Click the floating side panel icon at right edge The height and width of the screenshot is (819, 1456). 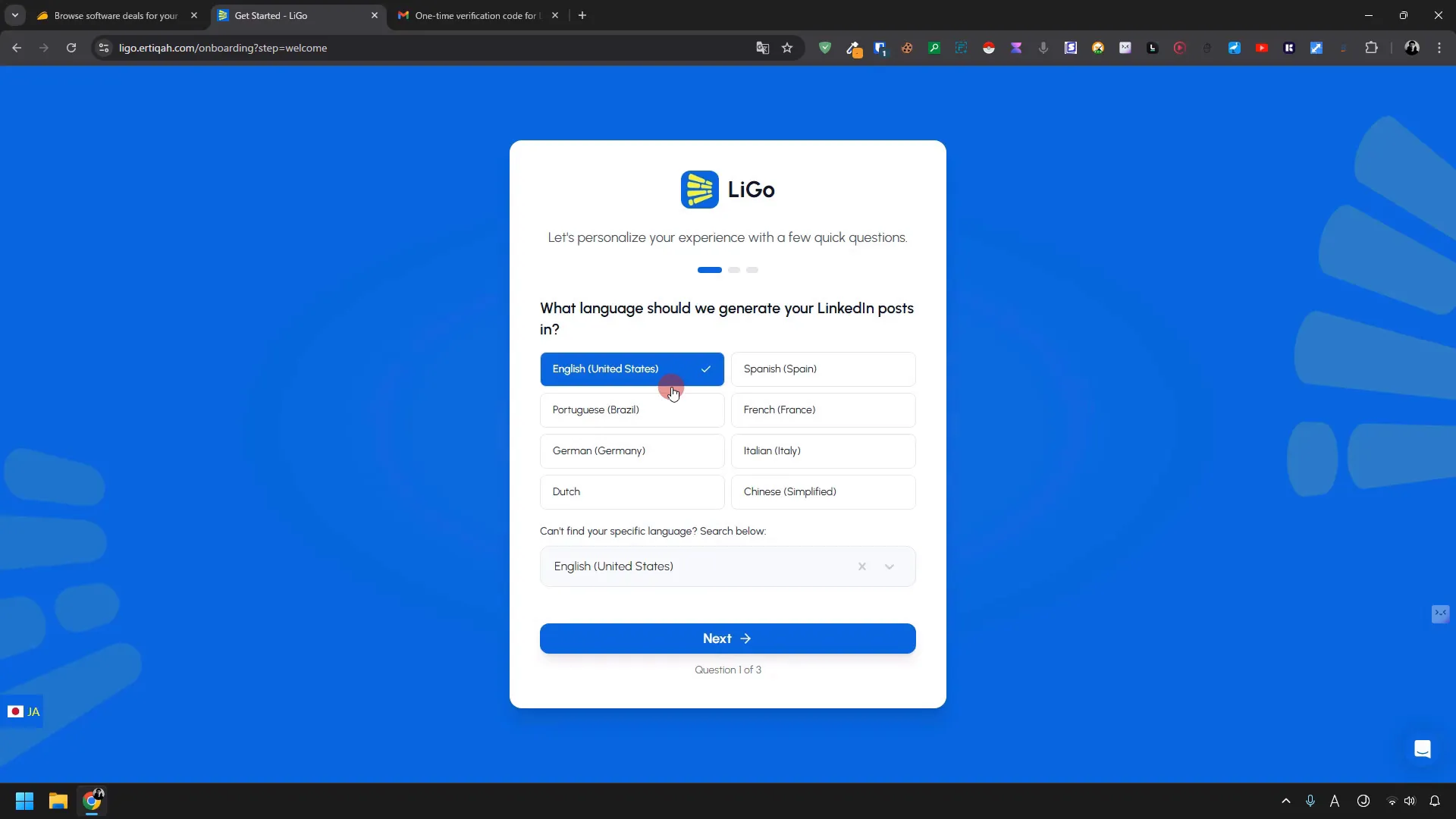(x=1440, y=613)
